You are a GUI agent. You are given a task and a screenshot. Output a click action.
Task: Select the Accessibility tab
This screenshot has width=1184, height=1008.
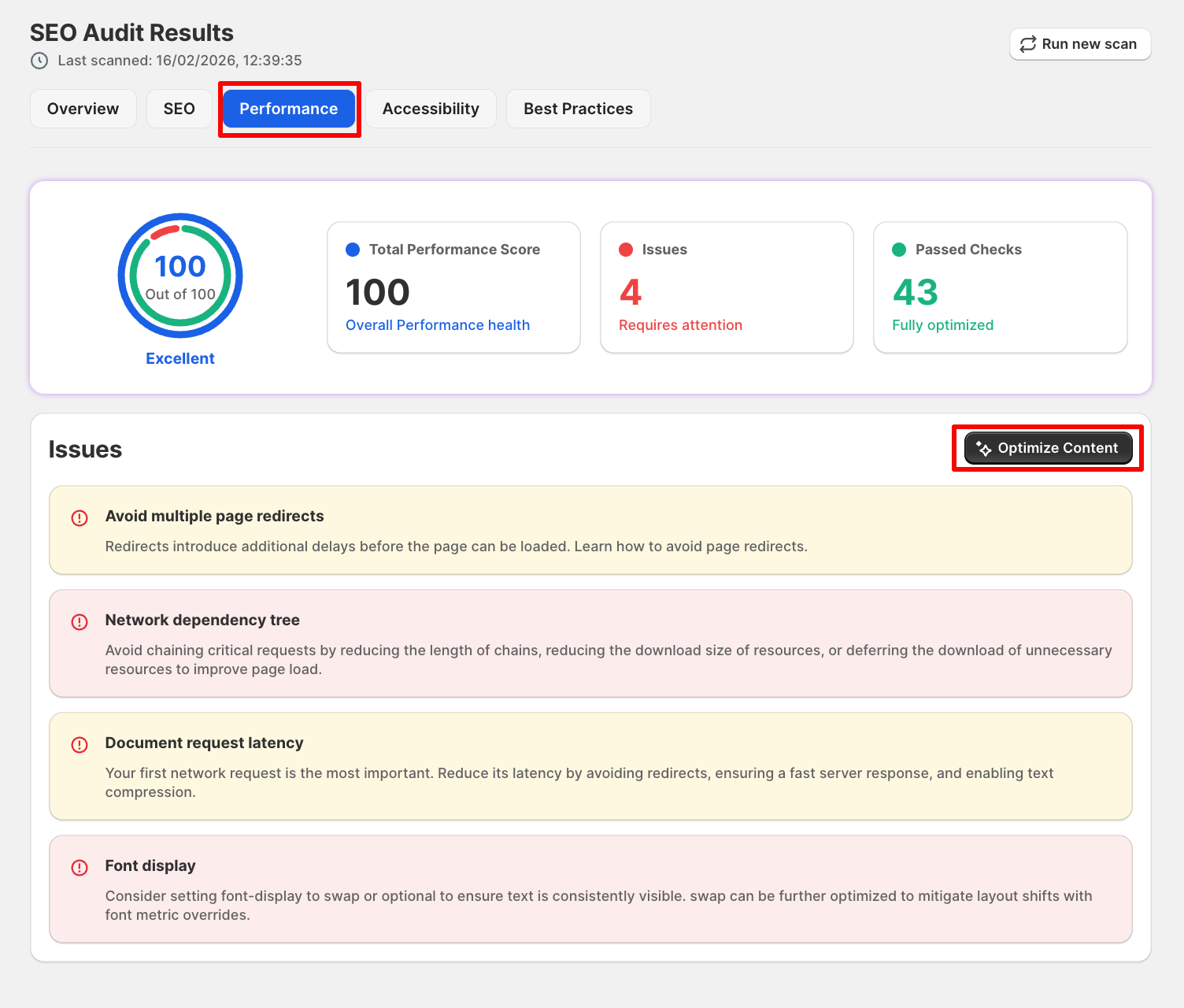point(431,109)
